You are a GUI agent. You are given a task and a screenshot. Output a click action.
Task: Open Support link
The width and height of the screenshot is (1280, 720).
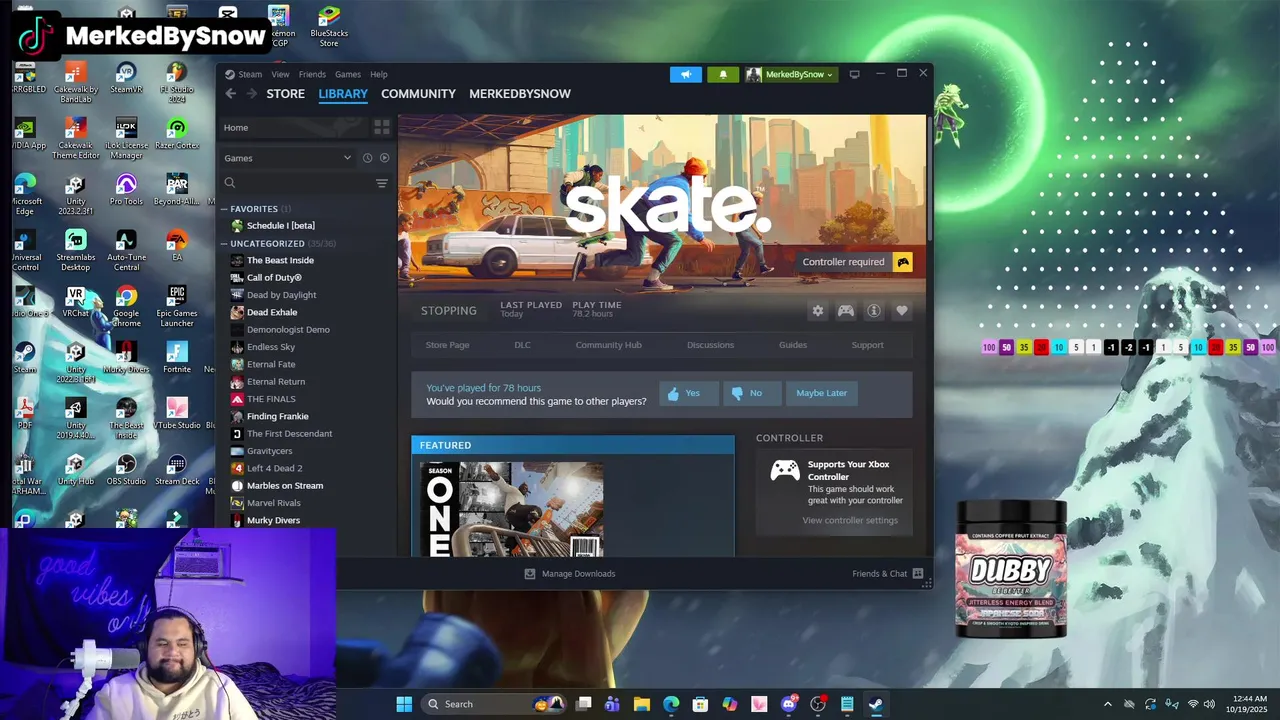click(x=867, y=345)
